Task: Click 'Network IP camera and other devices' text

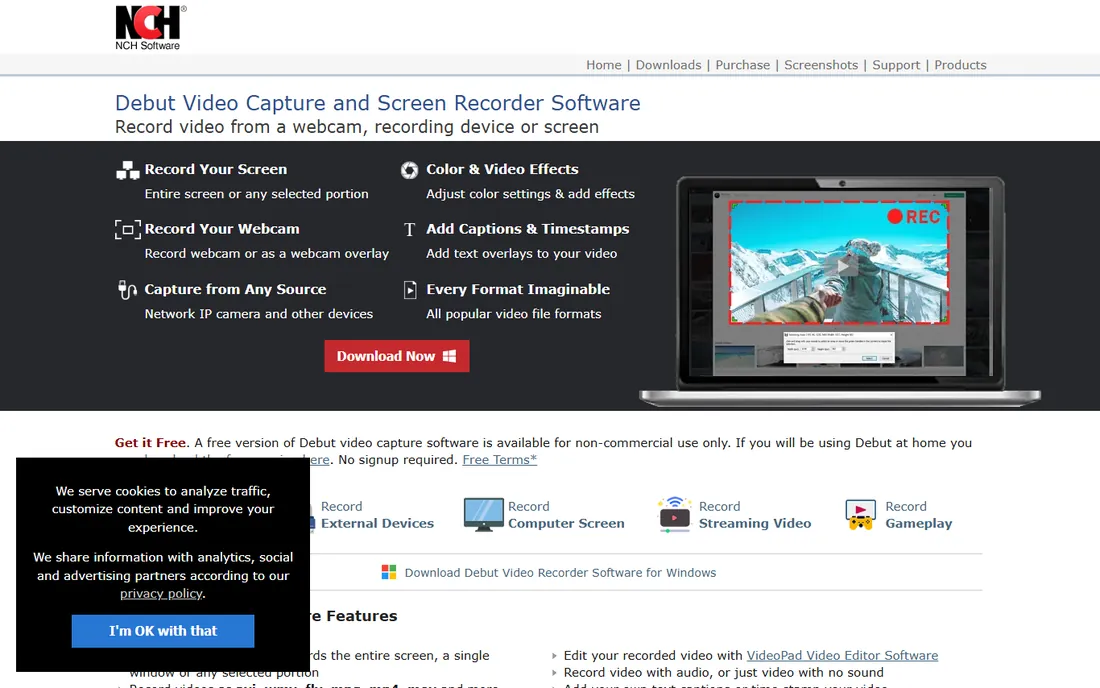Action: click(259, 313)
